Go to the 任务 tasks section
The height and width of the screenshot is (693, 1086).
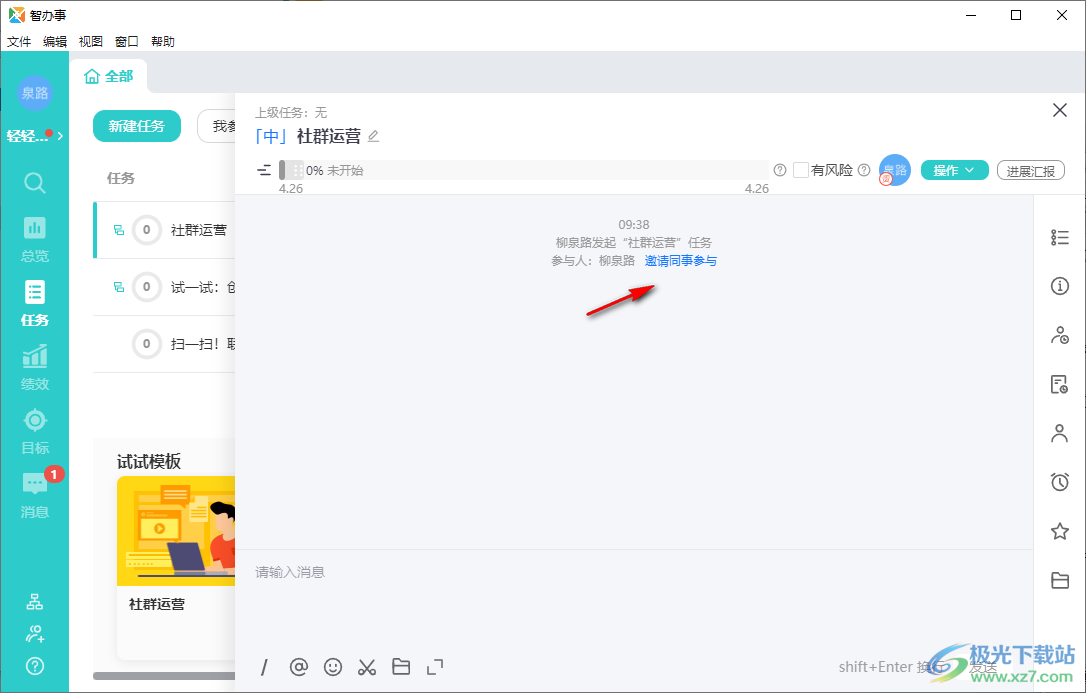35,303
